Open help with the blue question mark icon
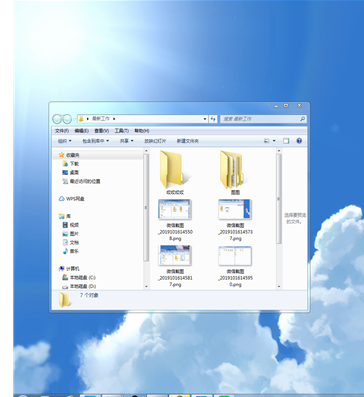Viewport: 364px width, 397px height. click(299, 141)
